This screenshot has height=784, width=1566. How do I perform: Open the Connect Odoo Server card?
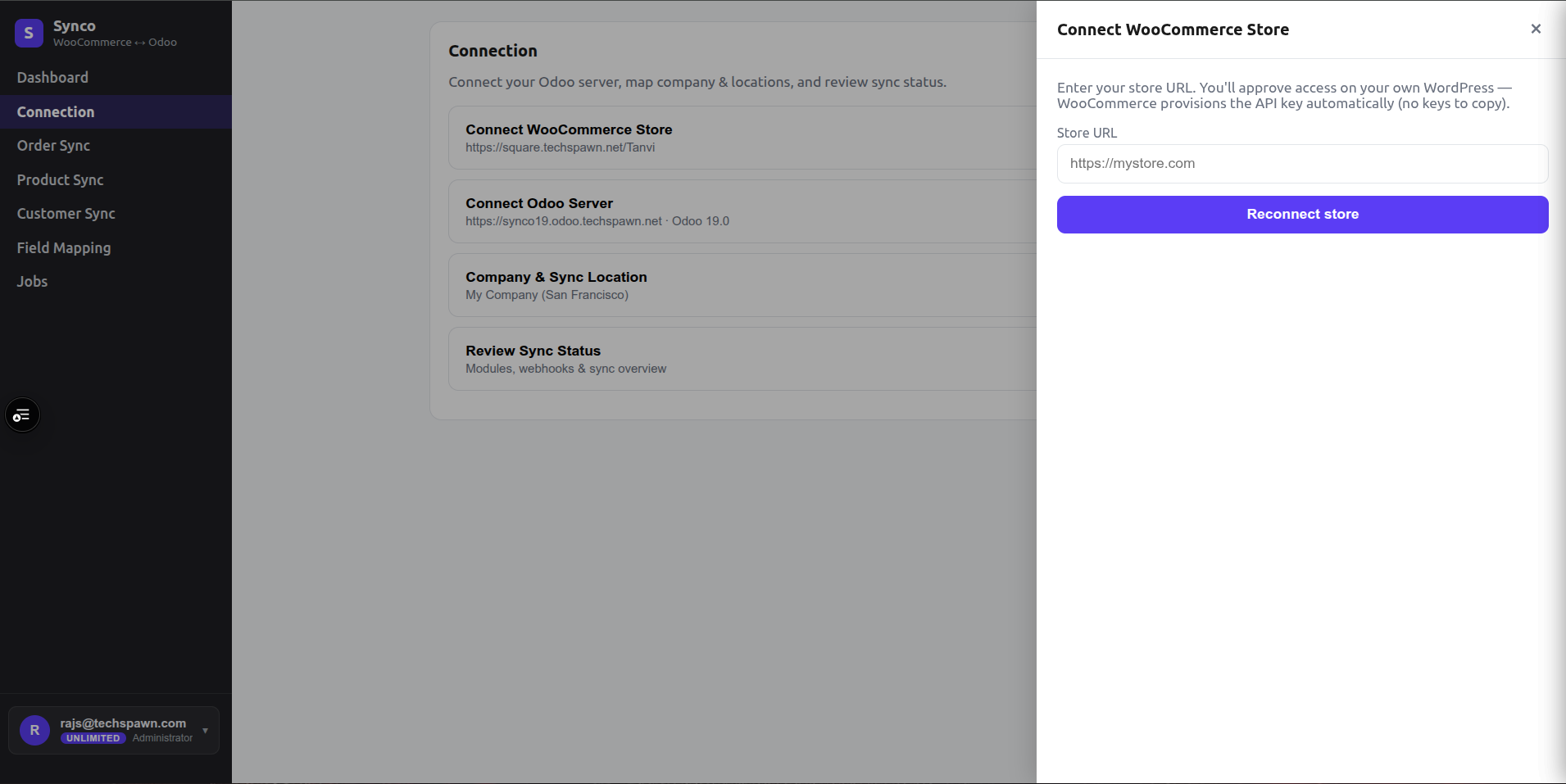tap(742, 211)
